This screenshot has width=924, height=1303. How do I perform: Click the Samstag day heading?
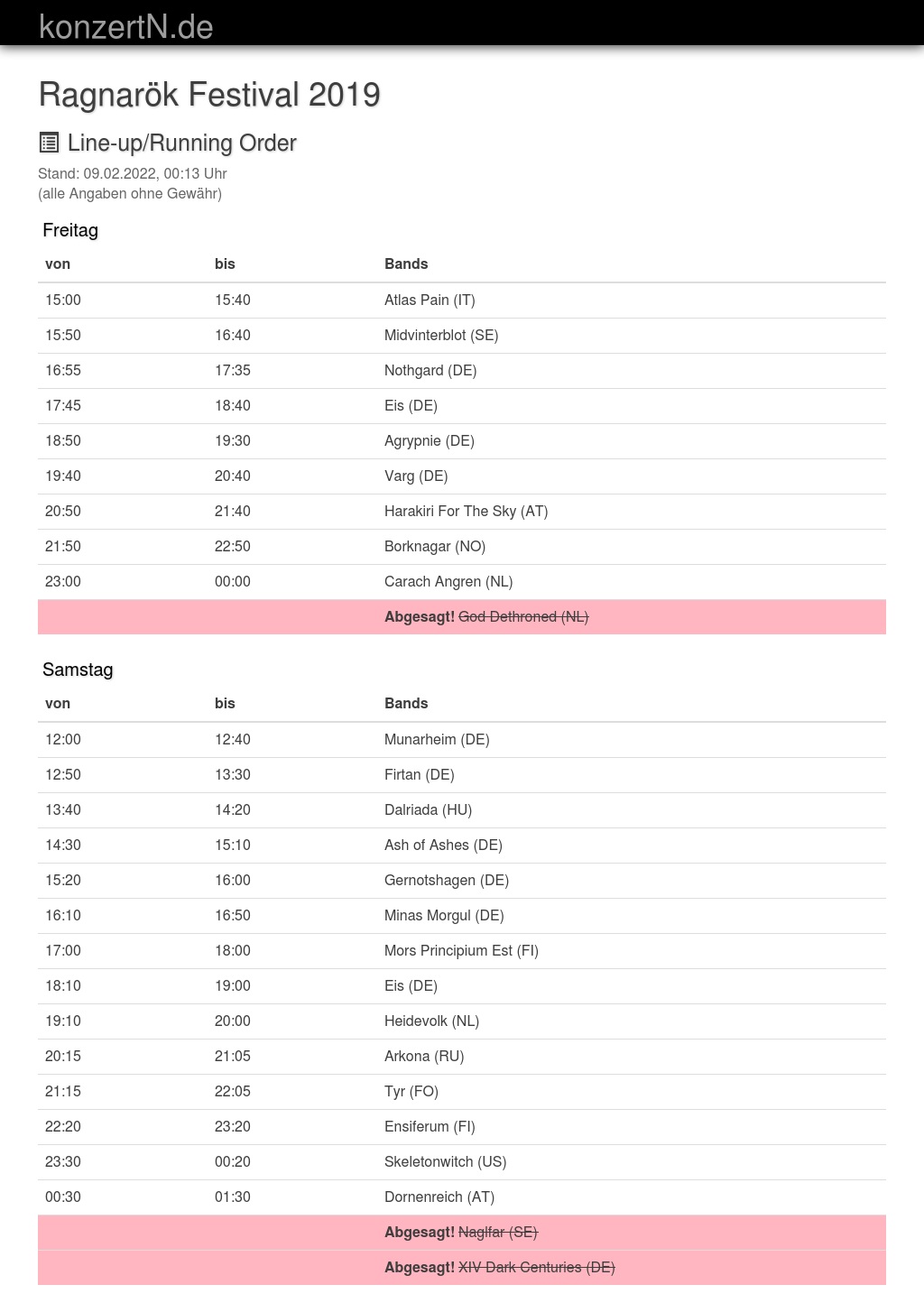pyautogui.click(x=78, y=670)
